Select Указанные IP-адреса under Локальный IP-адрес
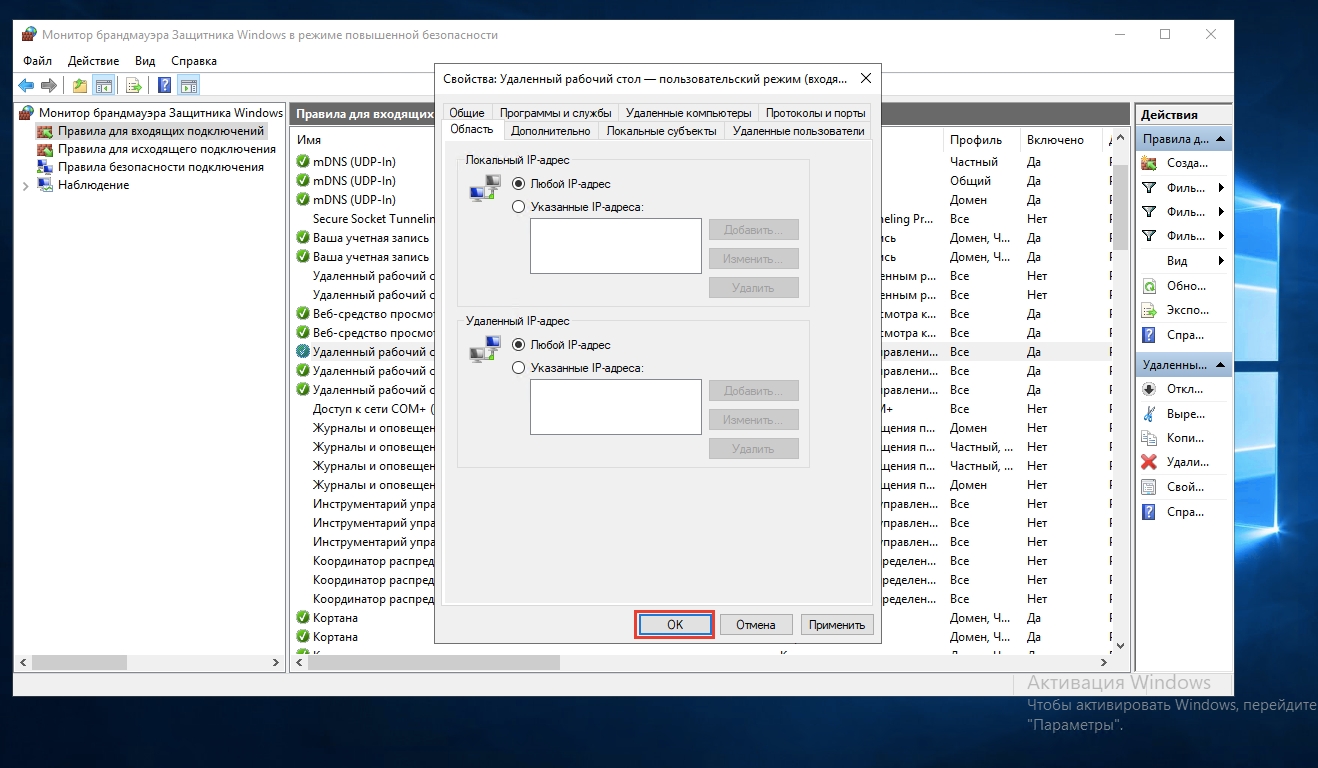This screenshot has width=1318, height=768. (518, 207)
